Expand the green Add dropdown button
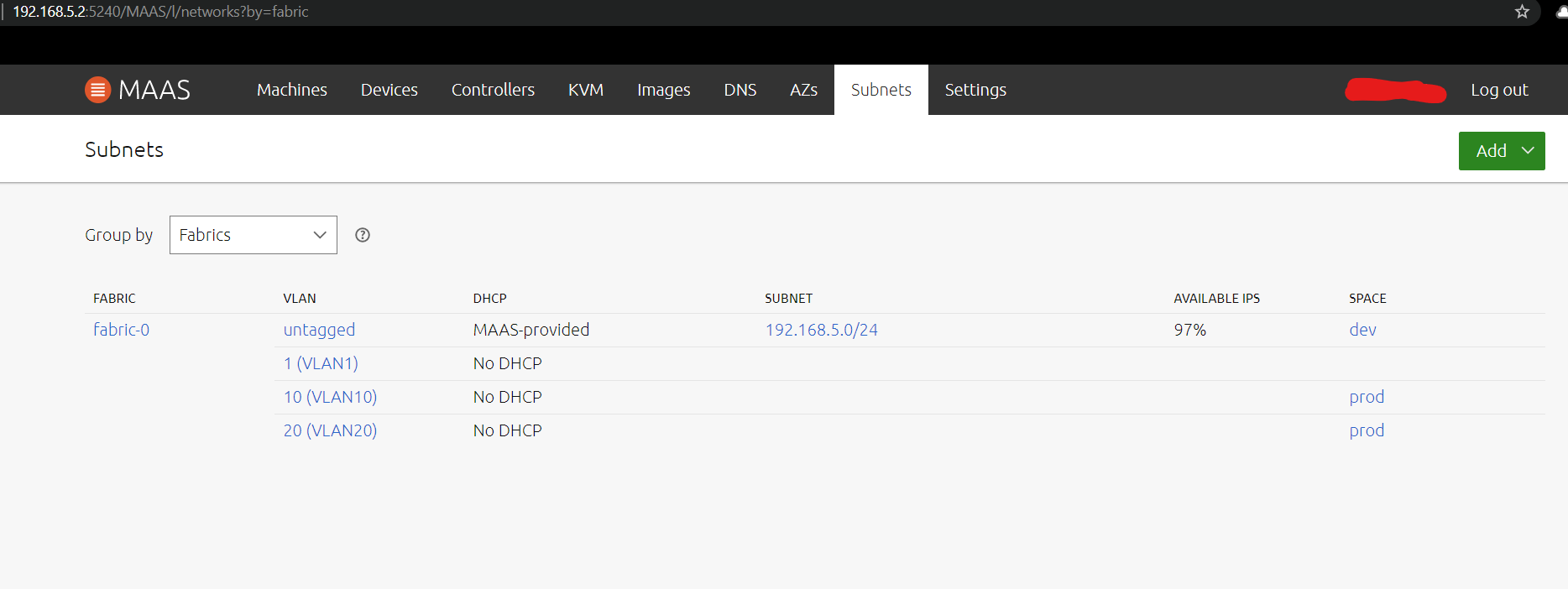 point(1501,151)
